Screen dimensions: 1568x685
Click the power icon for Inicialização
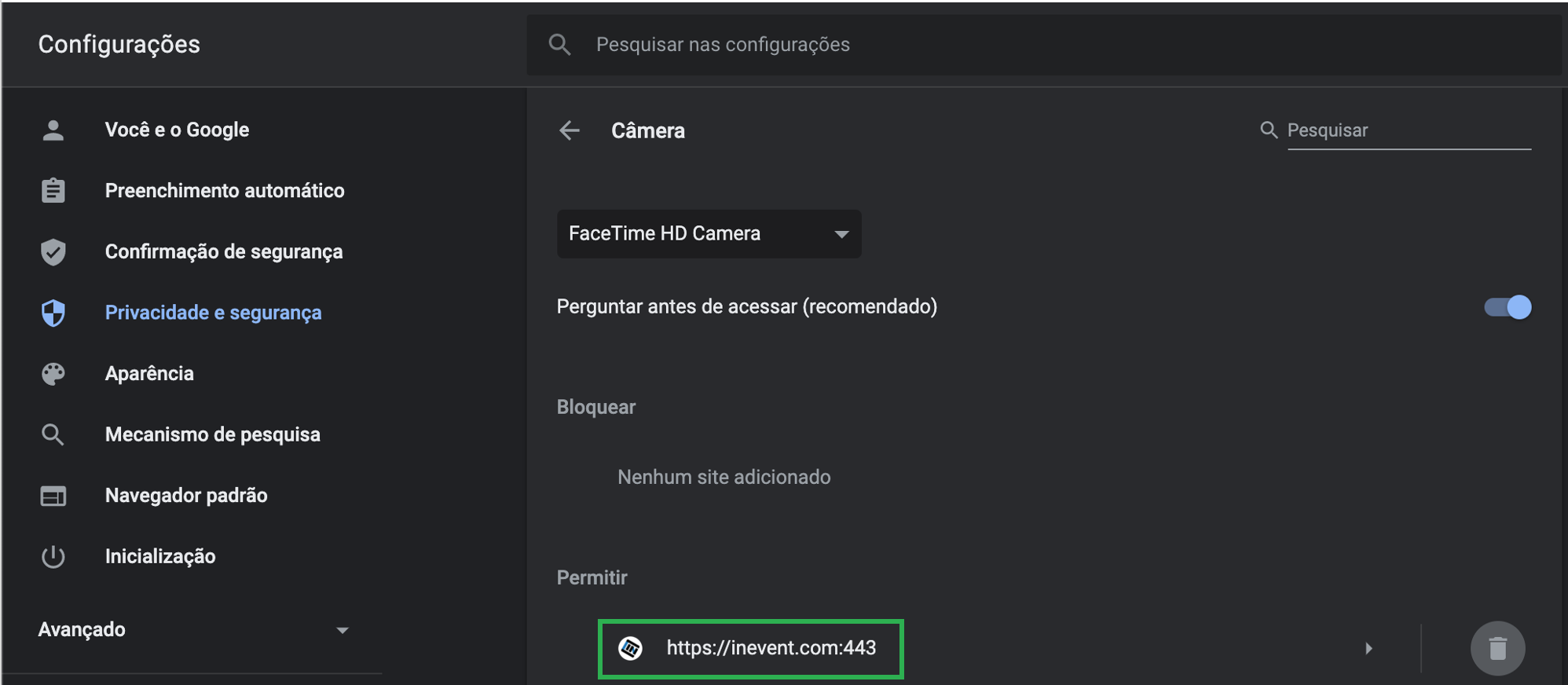(53, 556)
